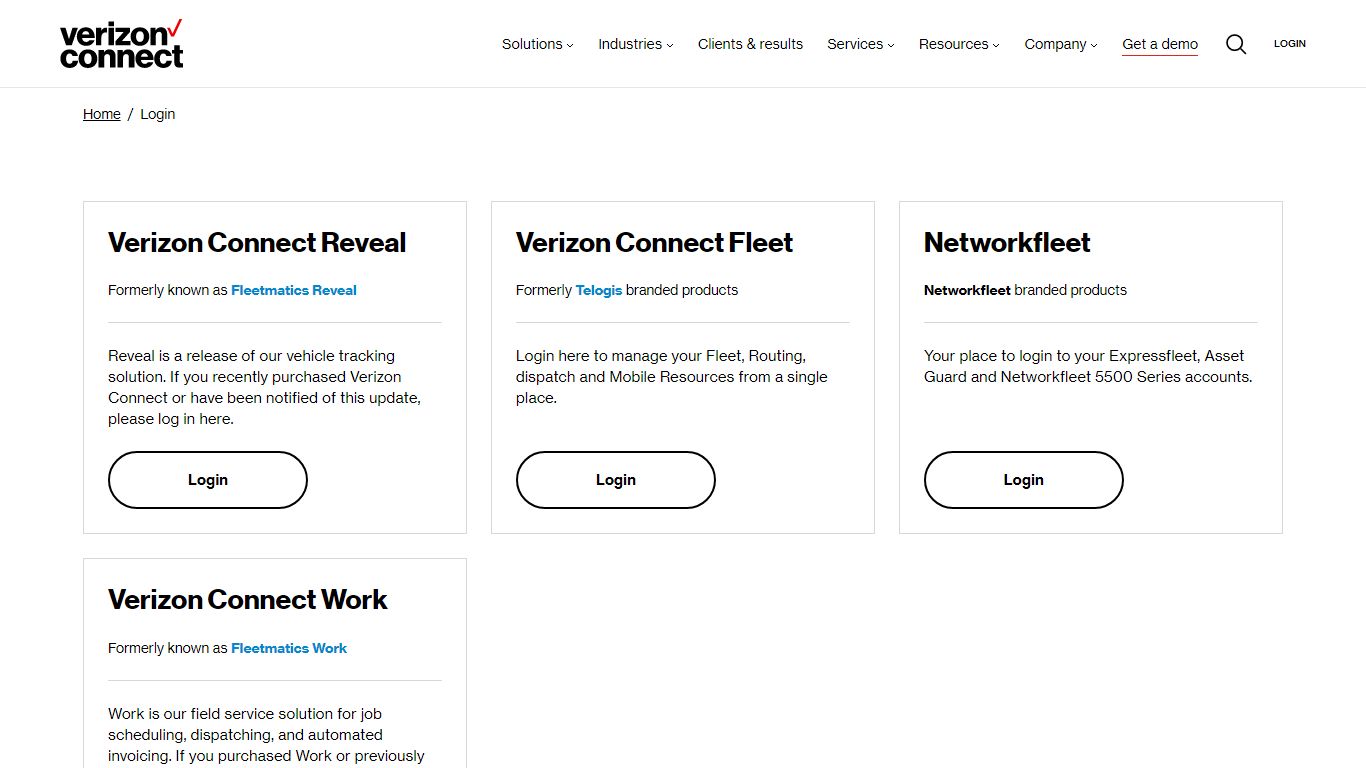Screen dimensions: 1366x768
Task: Log in to Verizon Connect Reveal
Action: (208, 480)
